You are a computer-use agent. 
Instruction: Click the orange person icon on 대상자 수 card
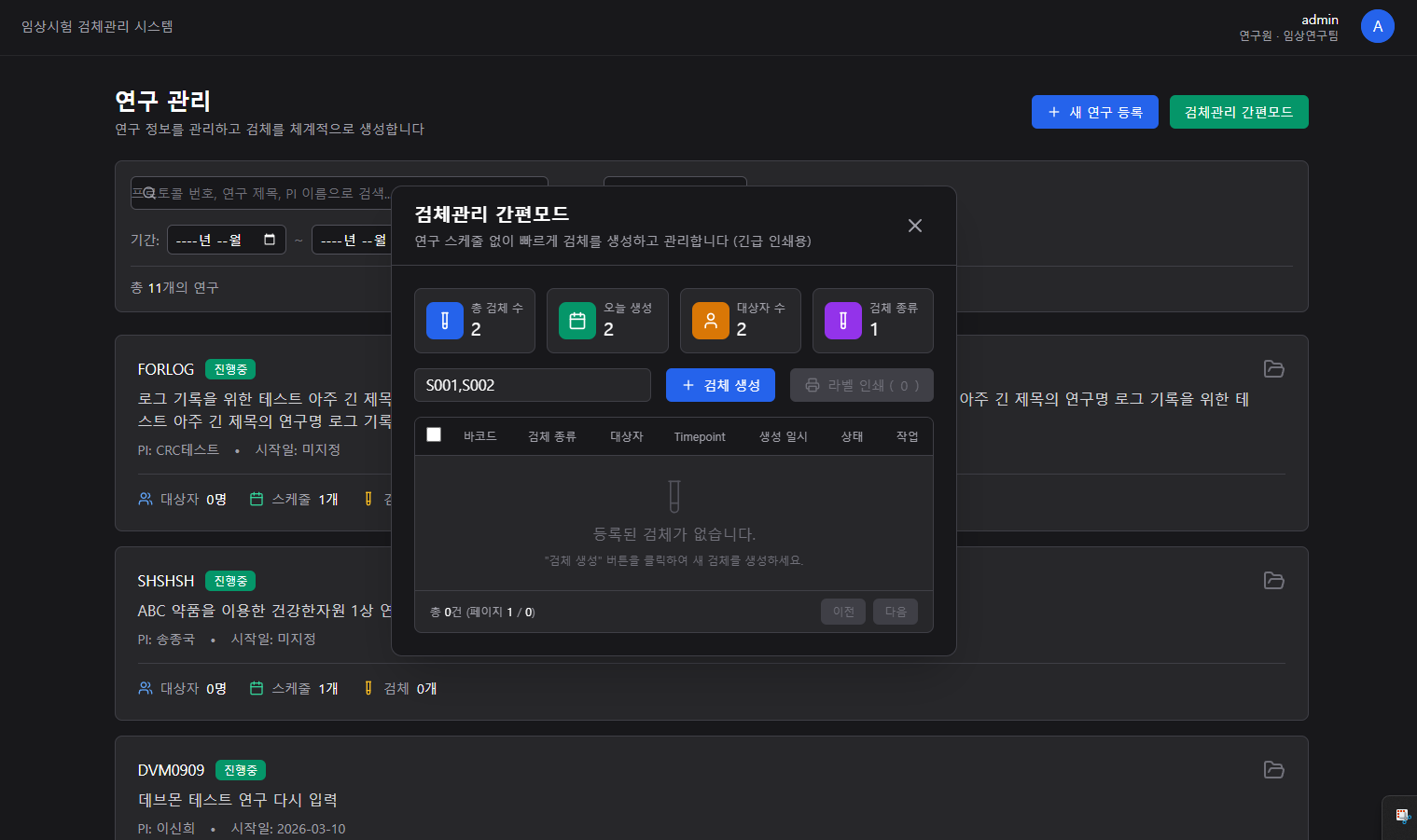(710, 320)
